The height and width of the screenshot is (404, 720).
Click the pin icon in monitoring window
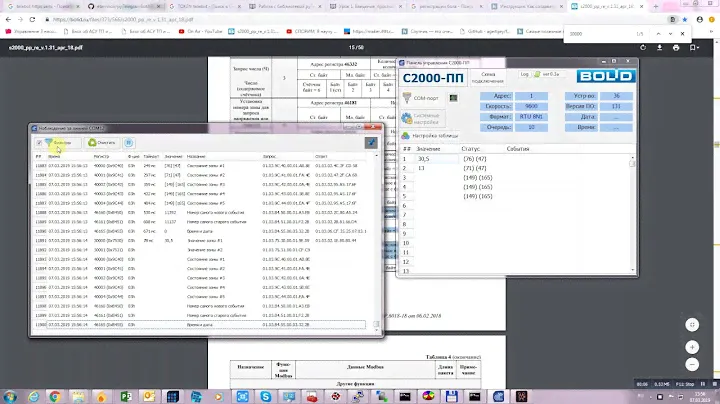click(371, 143)
